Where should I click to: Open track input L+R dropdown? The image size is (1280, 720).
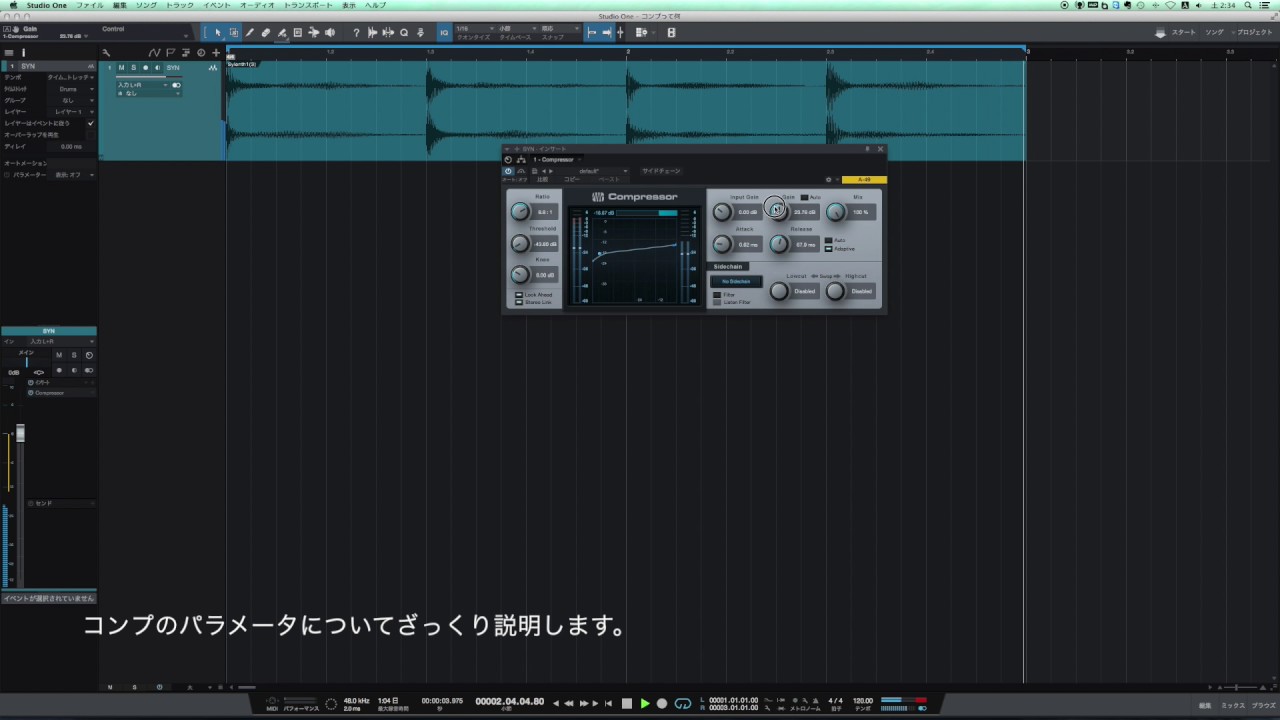click(142, 85)
